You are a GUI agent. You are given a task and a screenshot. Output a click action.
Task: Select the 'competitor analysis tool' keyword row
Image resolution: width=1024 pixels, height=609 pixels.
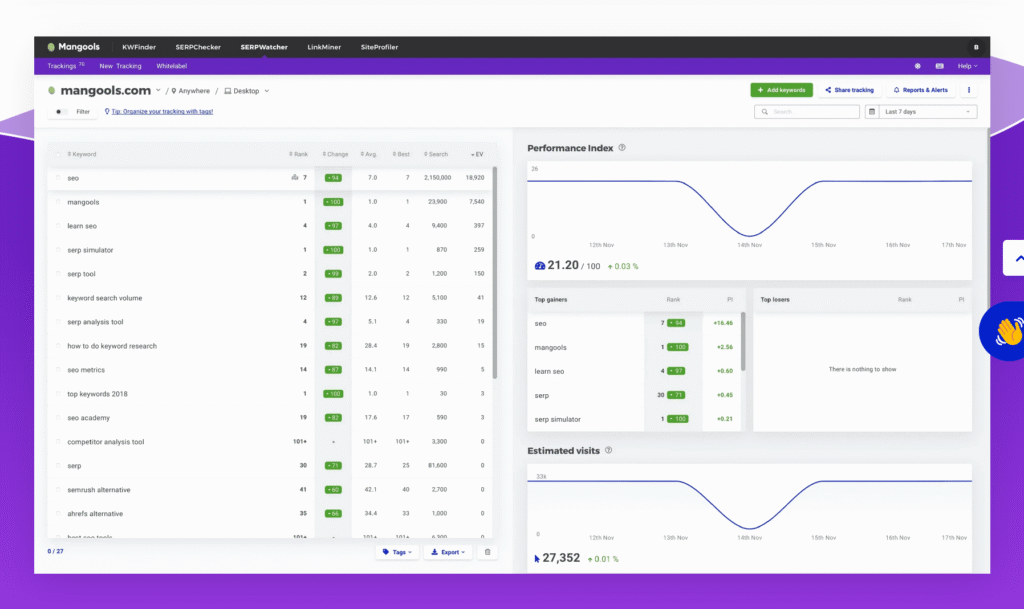coord(270,442)
